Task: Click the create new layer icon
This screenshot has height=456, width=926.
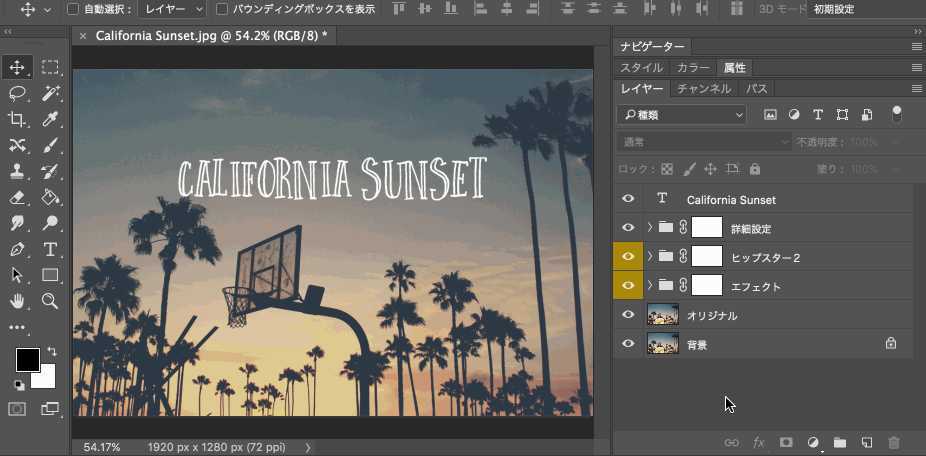Action: (x=867, y=442)
